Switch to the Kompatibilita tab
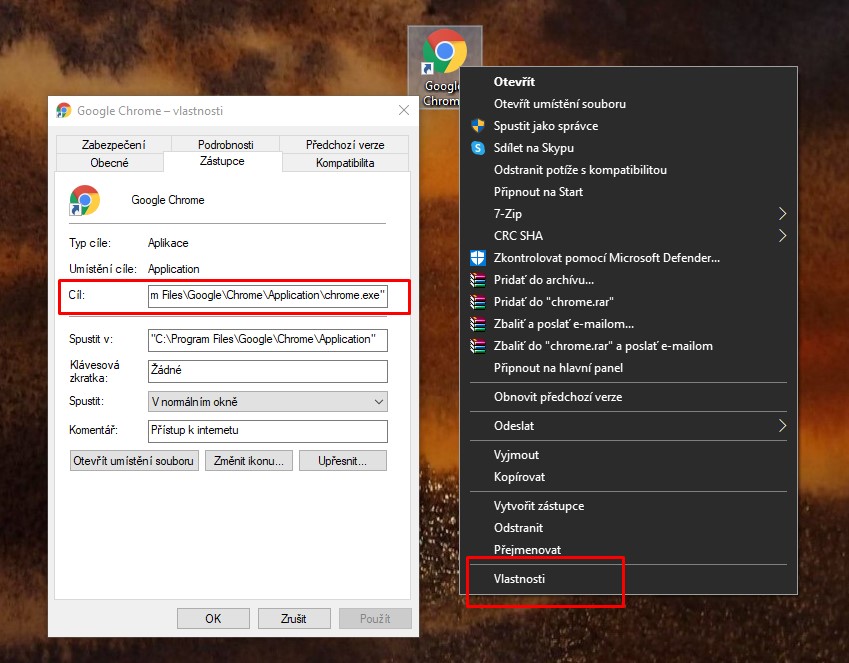Image resolution: width=849 pixels, height=663 pixels. point(345,163)
